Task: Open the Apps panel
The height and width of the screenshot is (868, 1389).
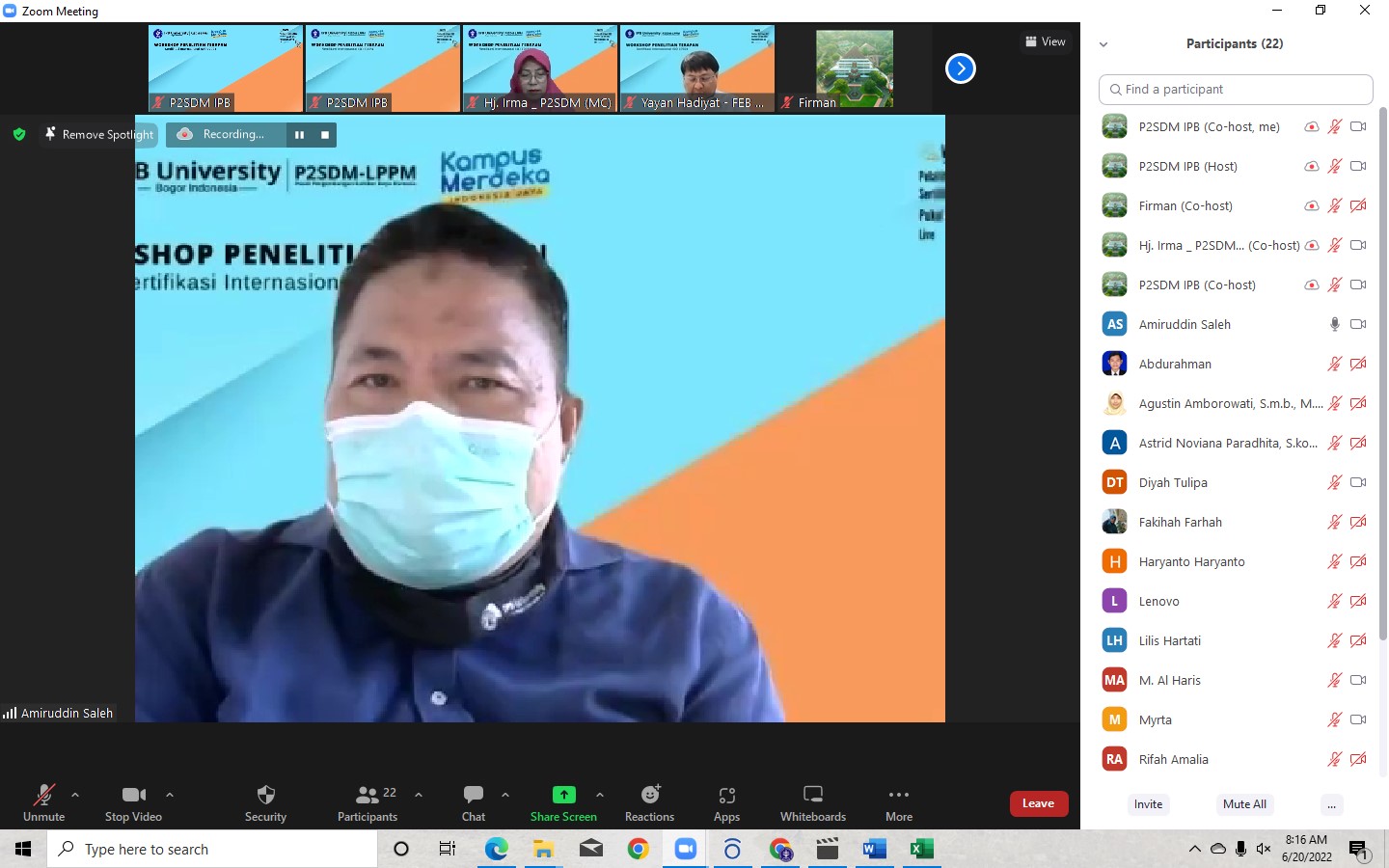Action: point(726,802)
